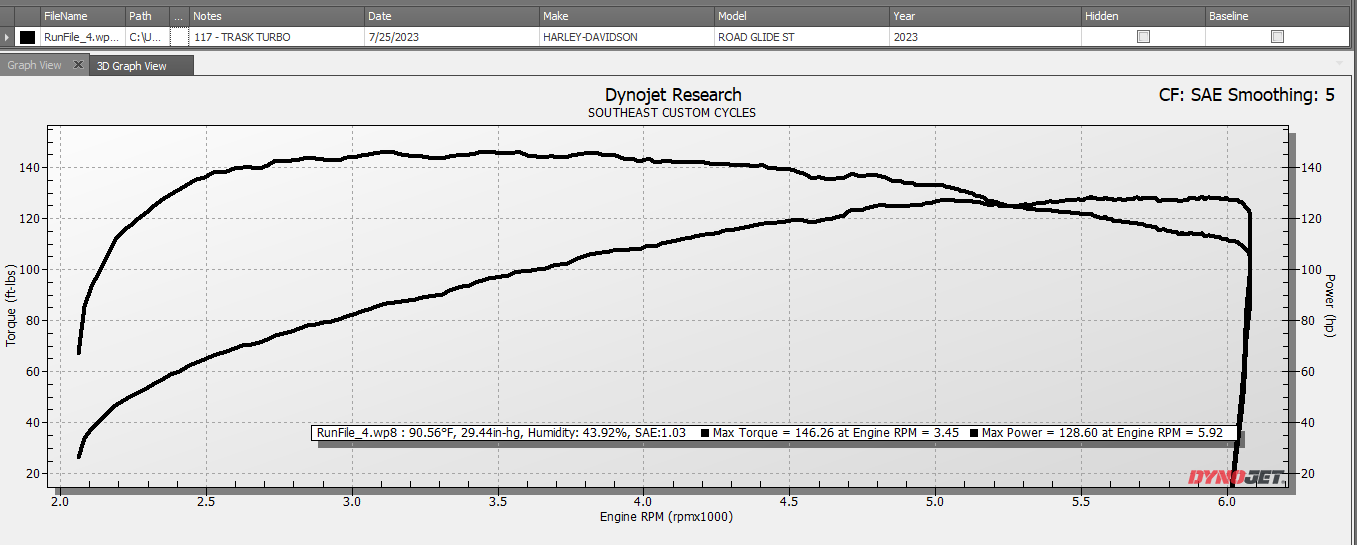The image size is (1357, 545).
Task: Sort by the FileName column header
Action: click(x=83, y=17)
